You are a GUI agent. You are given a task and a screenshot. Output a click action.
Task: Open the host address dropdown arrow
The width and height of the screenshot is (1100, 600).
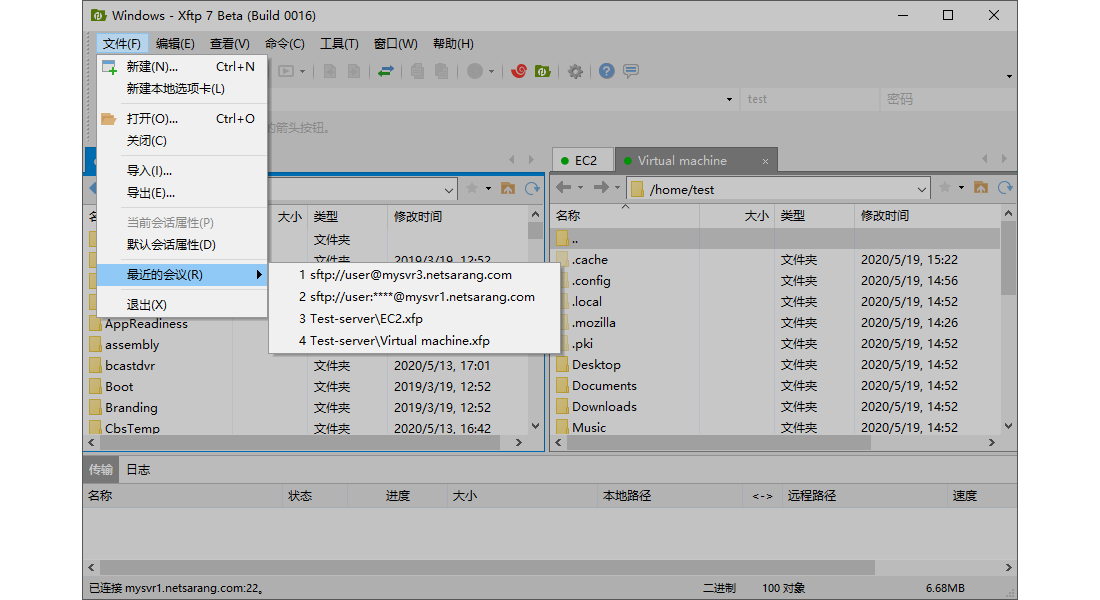point(729,100)
